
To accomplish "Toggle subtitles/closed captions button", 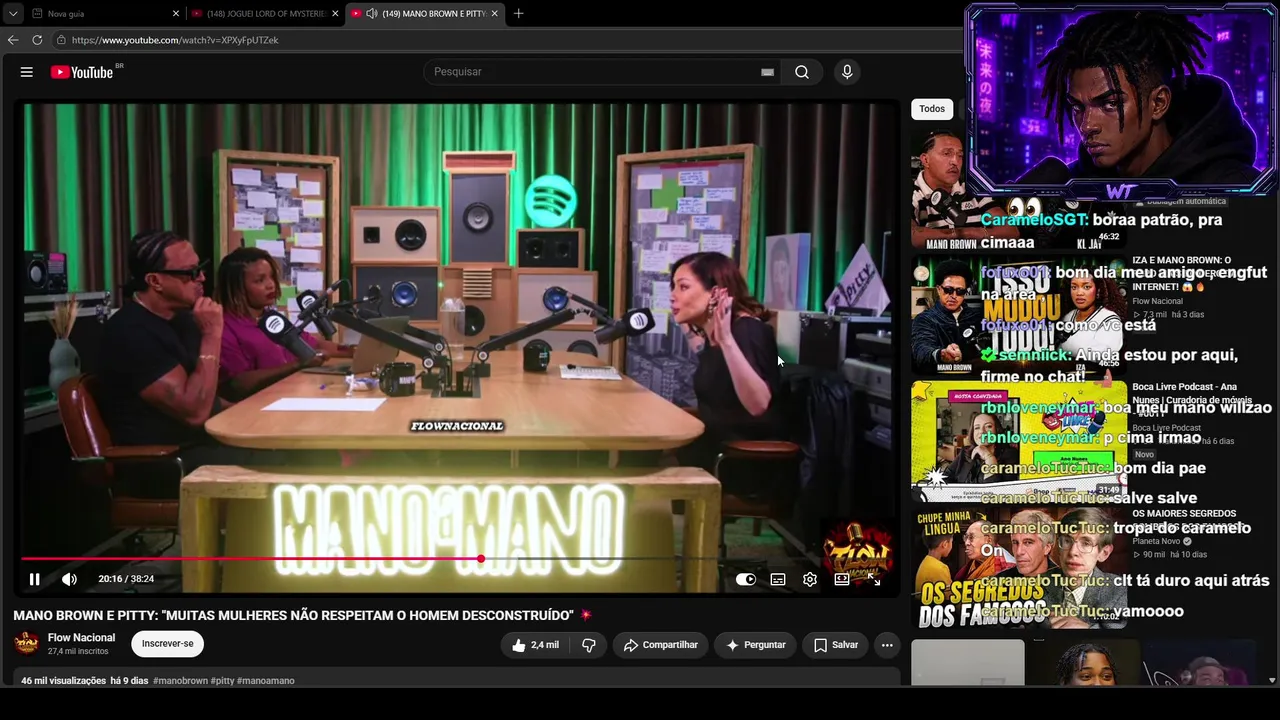I will coord(778,579).
